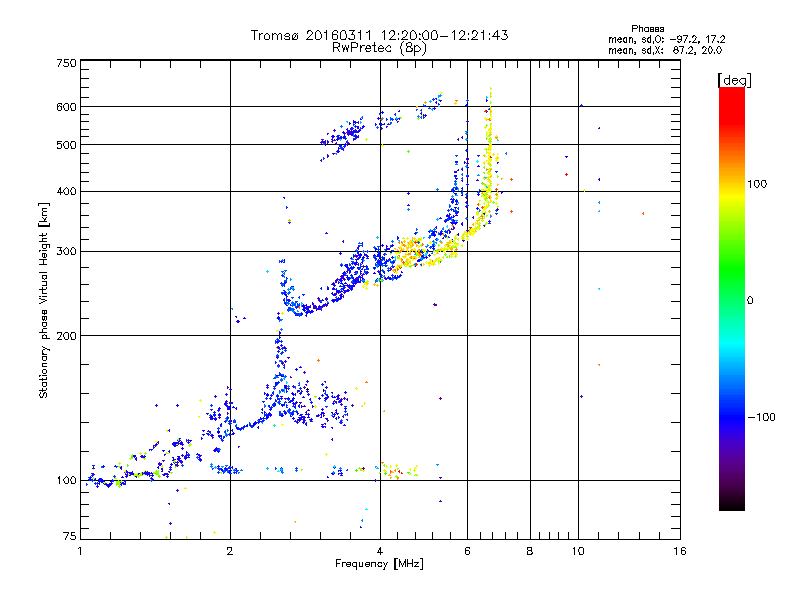Click the 'Phases' header at top right
This screenshot has height=600, width=800.
pos(647,29)
